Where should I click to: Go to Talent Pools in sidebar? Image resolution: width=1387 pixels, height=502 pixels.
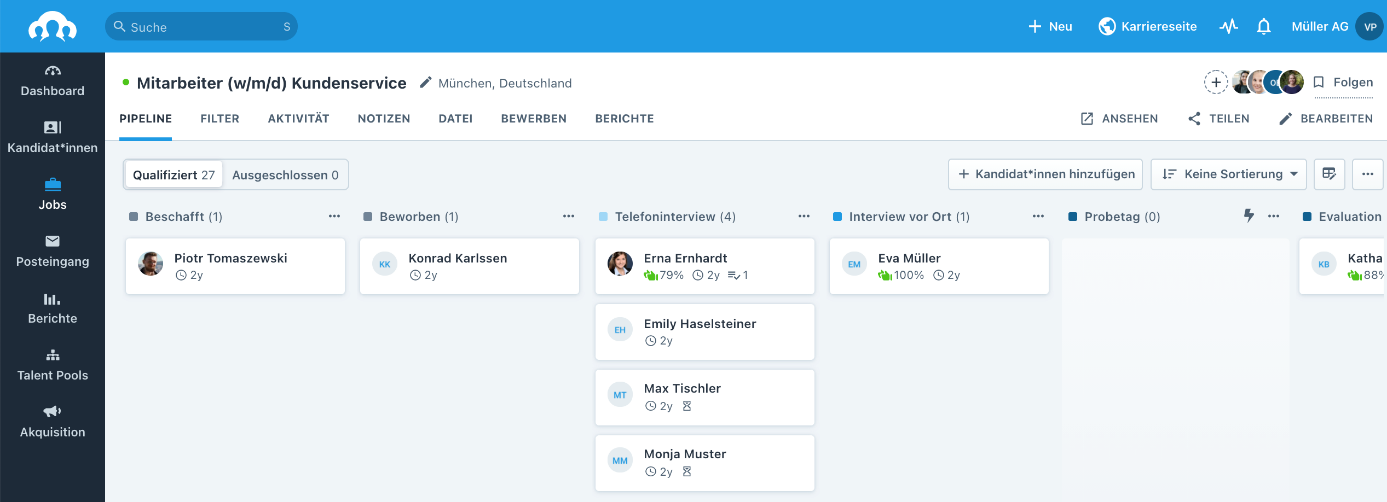pyautogui.click(x=53, y=365)
